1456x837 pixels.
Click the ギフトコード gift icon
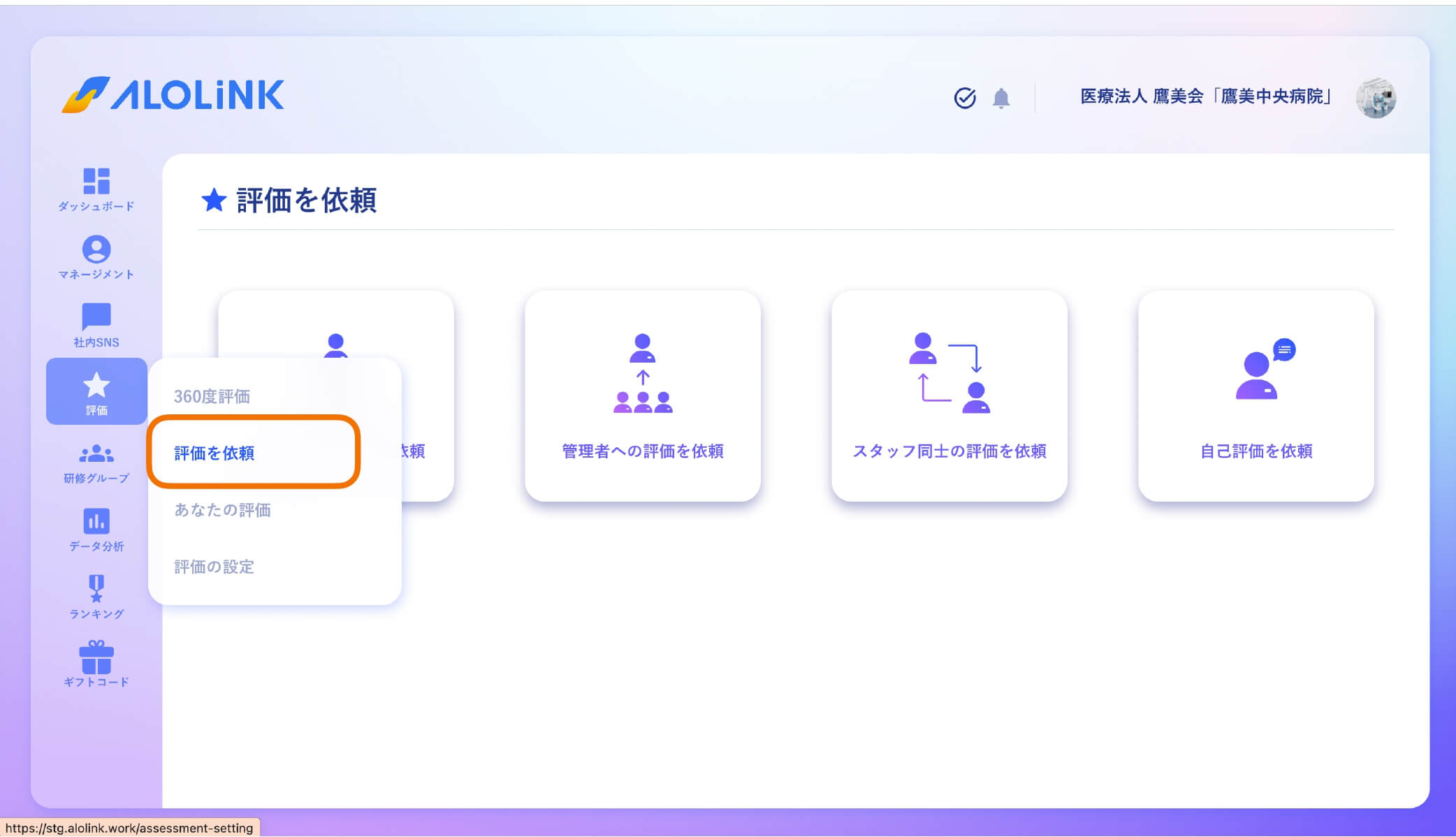(97, 658)
